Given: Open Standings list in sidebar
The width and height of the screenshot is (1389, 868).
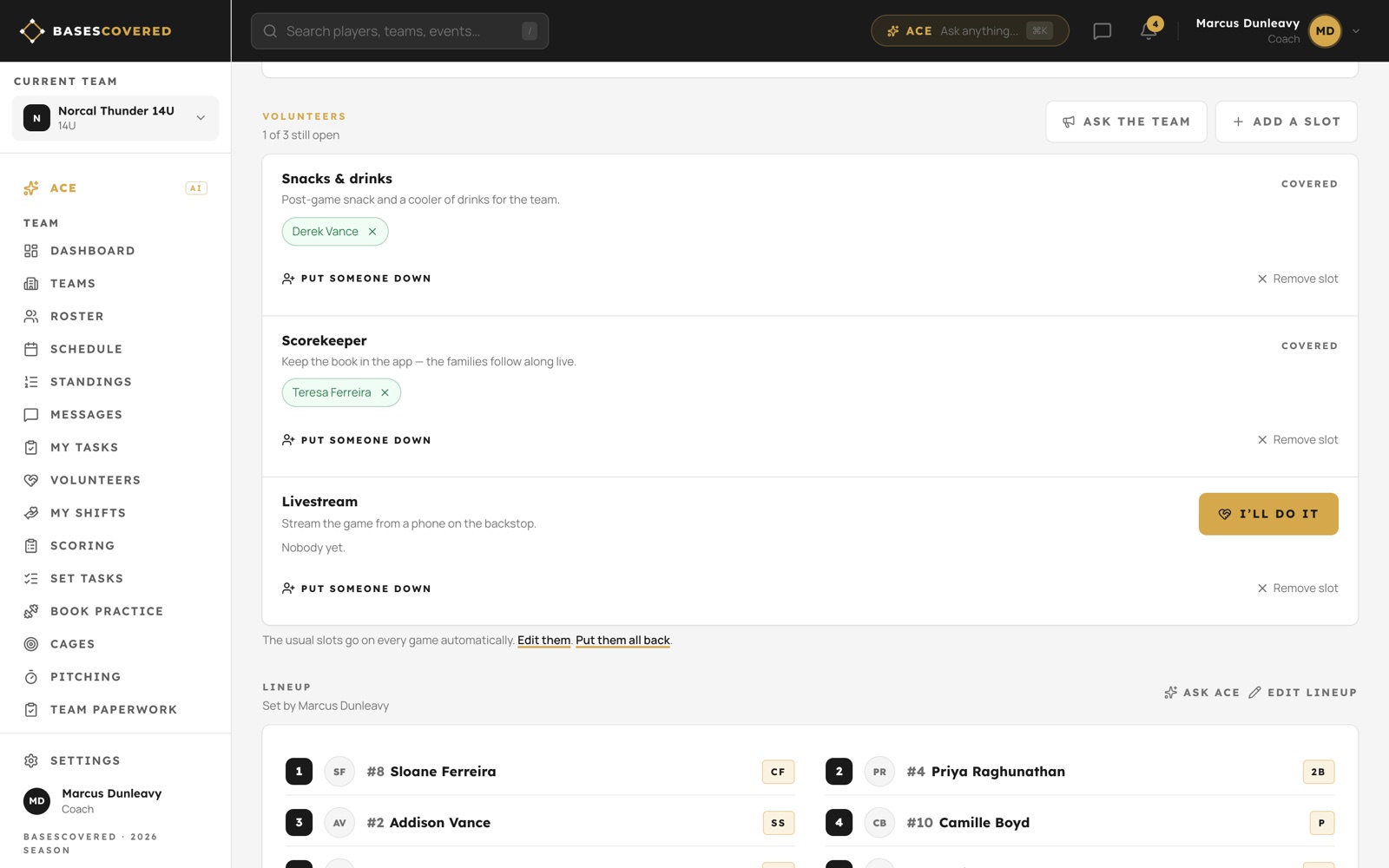Looking at the screenshot, I should tap(115, 382).
